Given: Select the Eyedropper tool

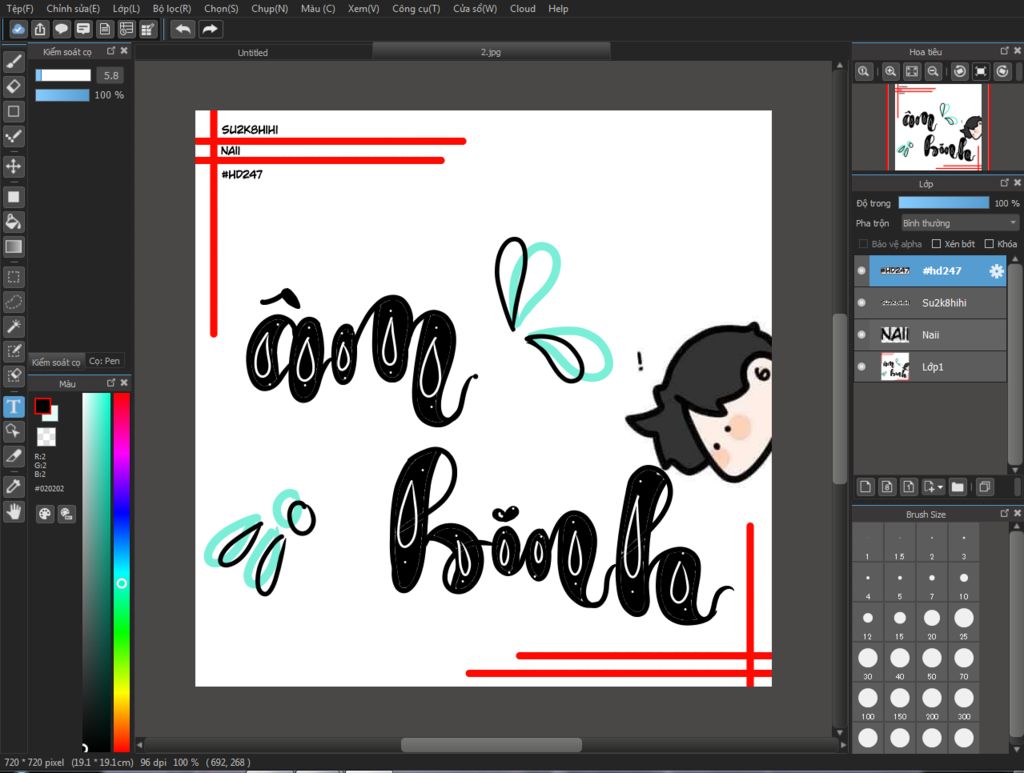Looking at the screenshot, I should (x=14, y=486).
